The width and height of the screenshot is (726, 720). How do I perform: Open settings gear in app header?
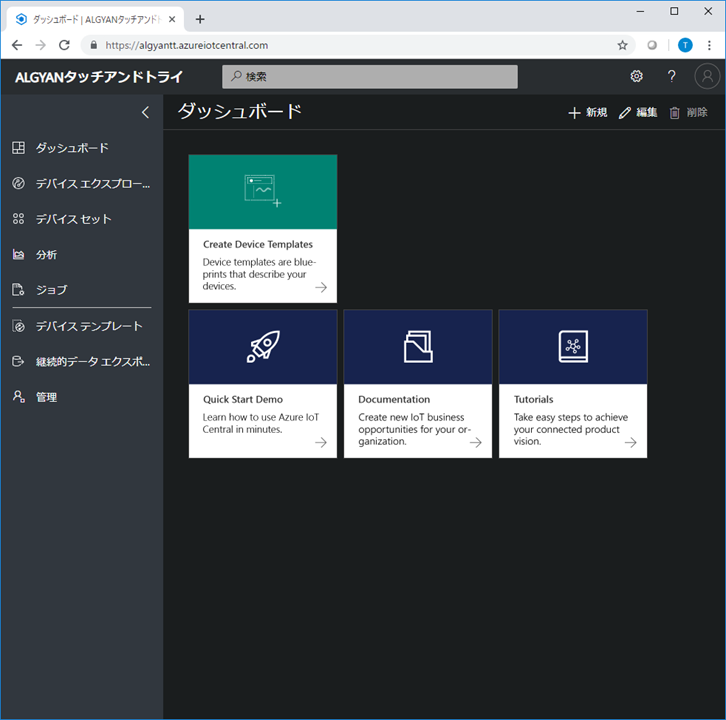(637, 76)
